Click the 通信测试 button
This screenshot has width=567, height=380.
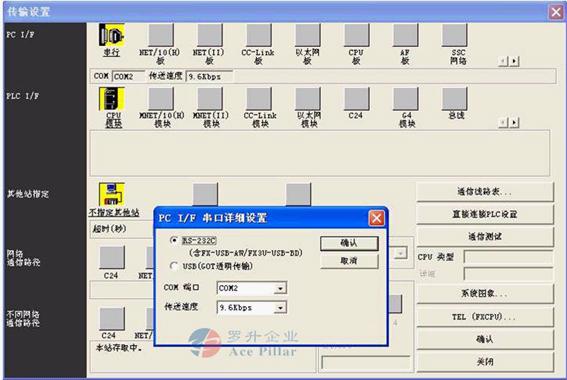[x=485, y=237]
